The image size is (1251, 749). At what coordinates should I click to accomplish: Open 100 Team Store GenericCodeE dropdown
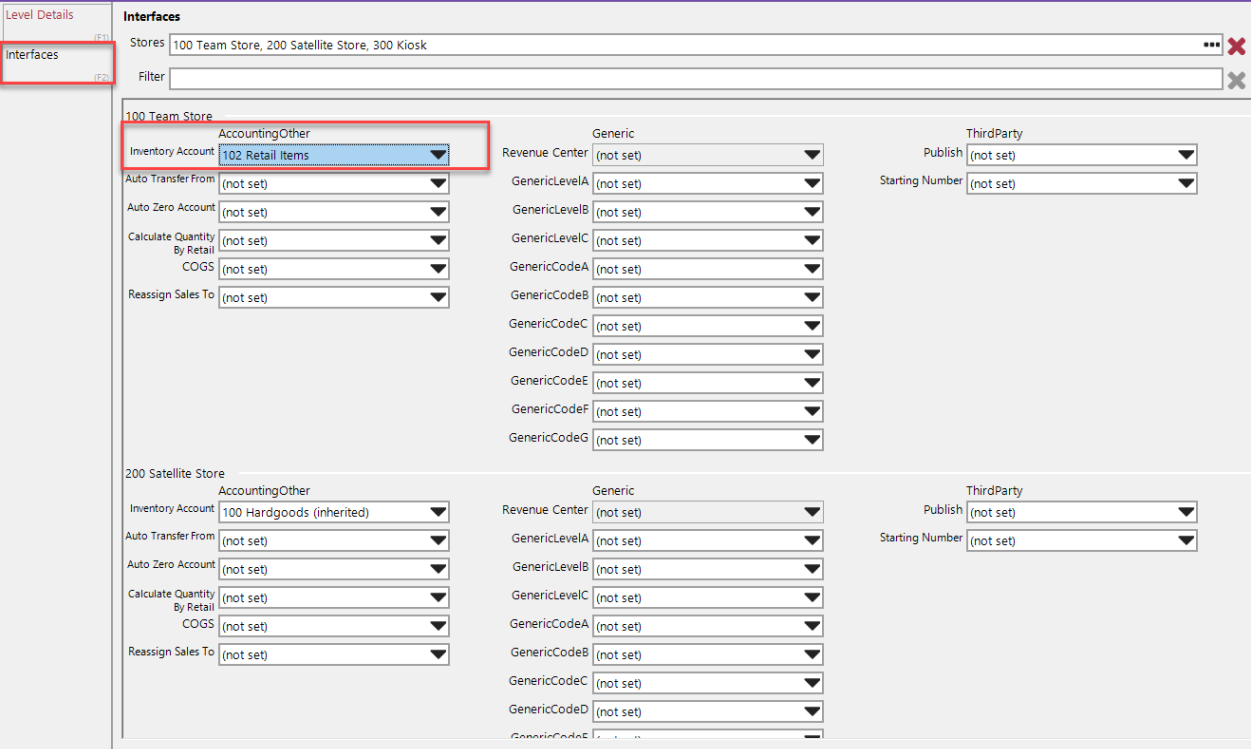708,383
